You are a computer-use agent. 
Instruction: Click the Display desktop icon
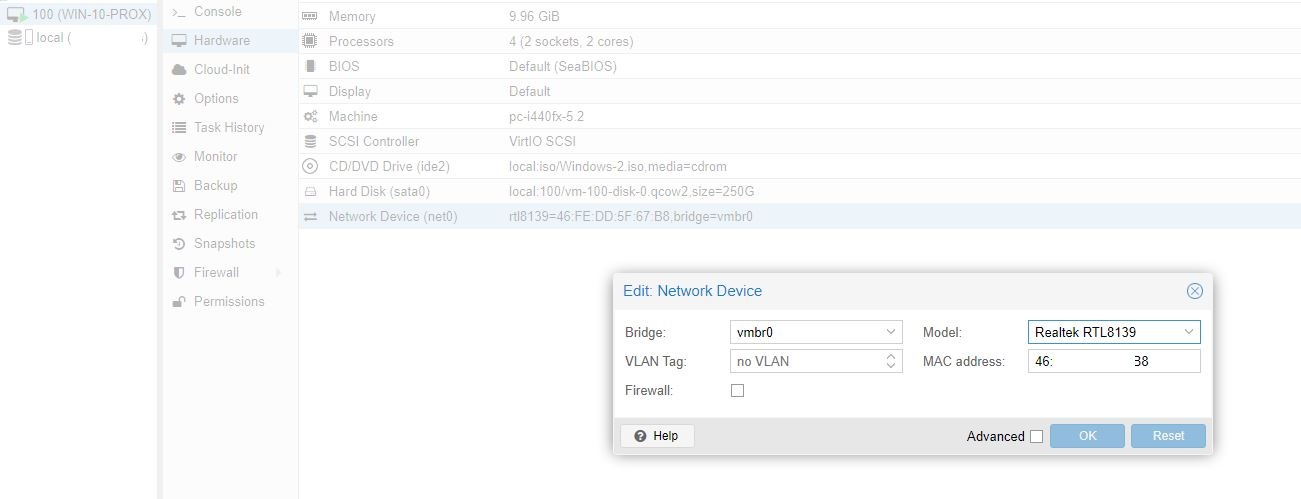point(310,91)
